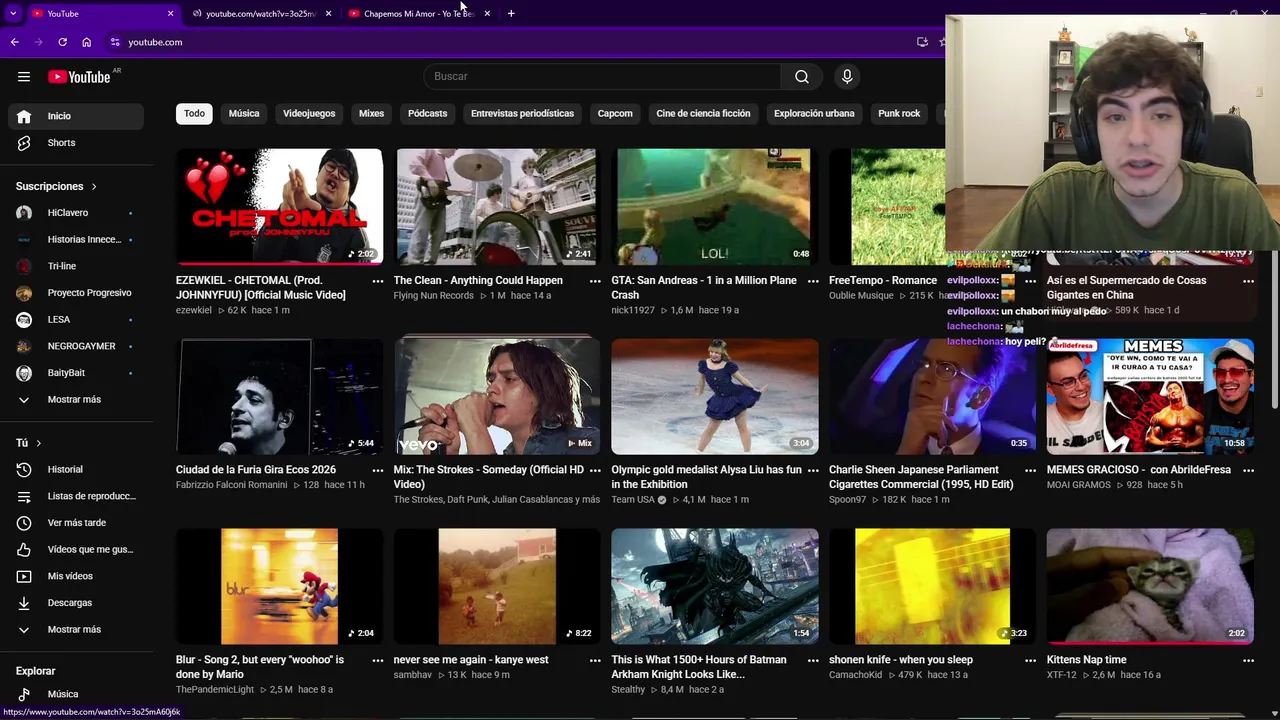Screen dimensions: 1280x720
Task: Select the Cine de ciencia ficción chip
Action: (x=703, y=113)
